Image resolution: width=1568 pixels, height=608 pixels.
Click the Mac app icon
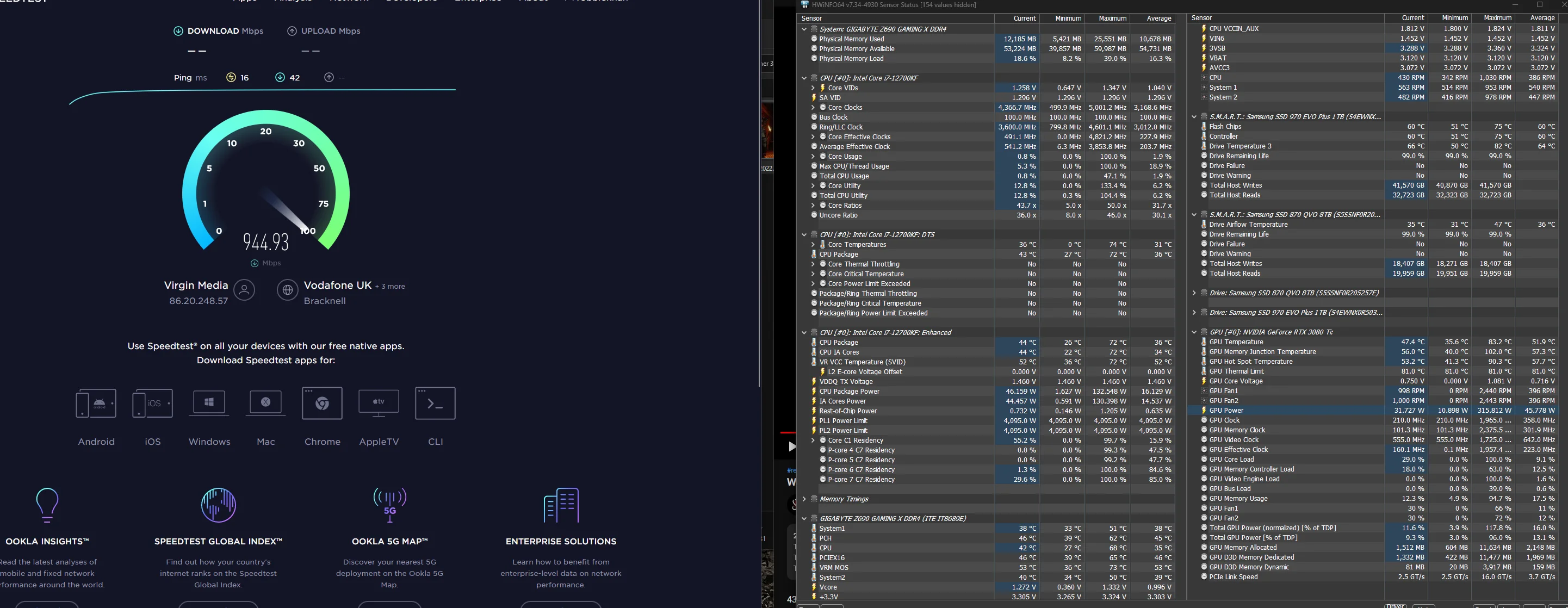265,403
